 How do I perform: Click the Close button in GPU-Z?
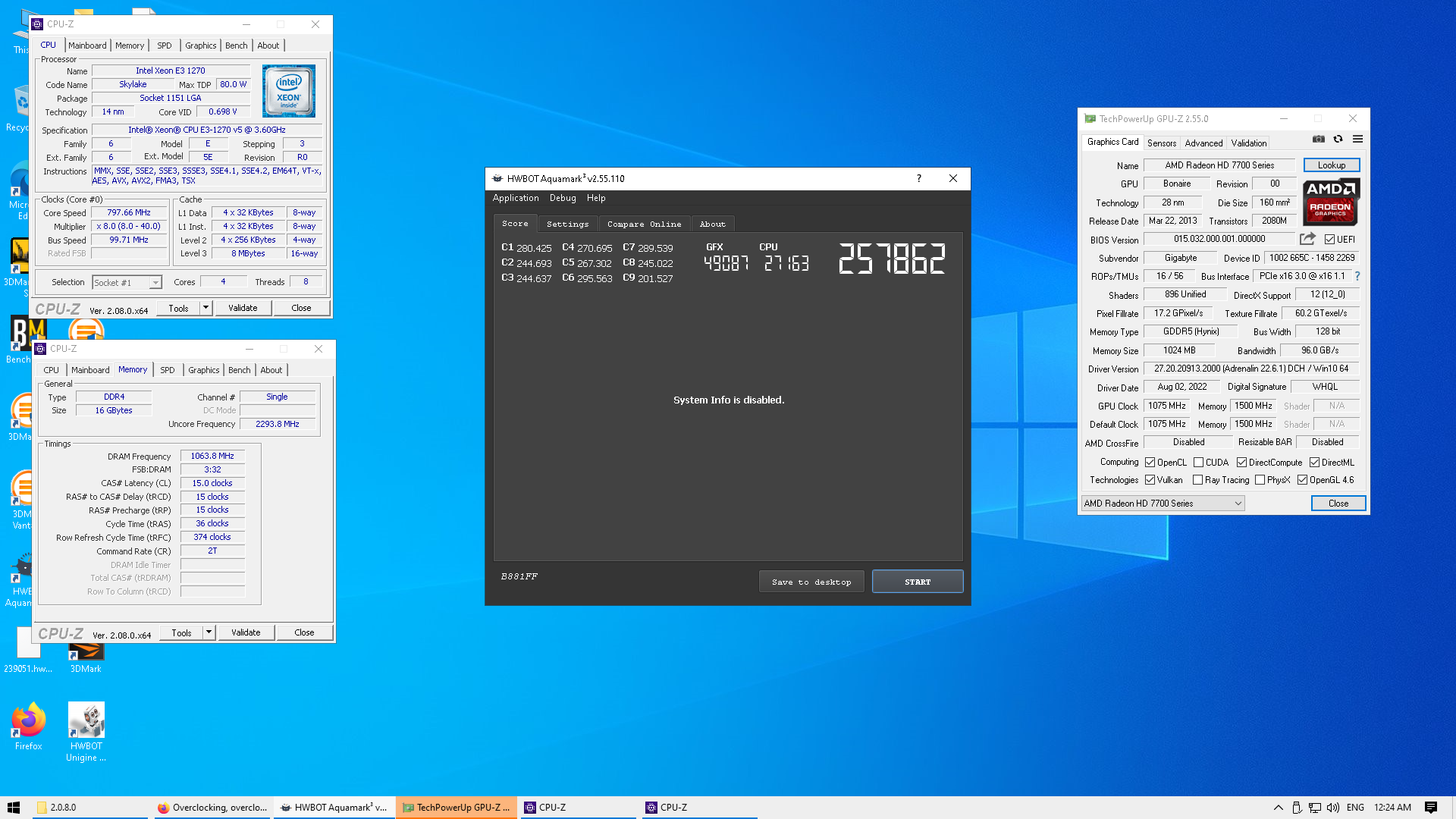pos(1338,504)
